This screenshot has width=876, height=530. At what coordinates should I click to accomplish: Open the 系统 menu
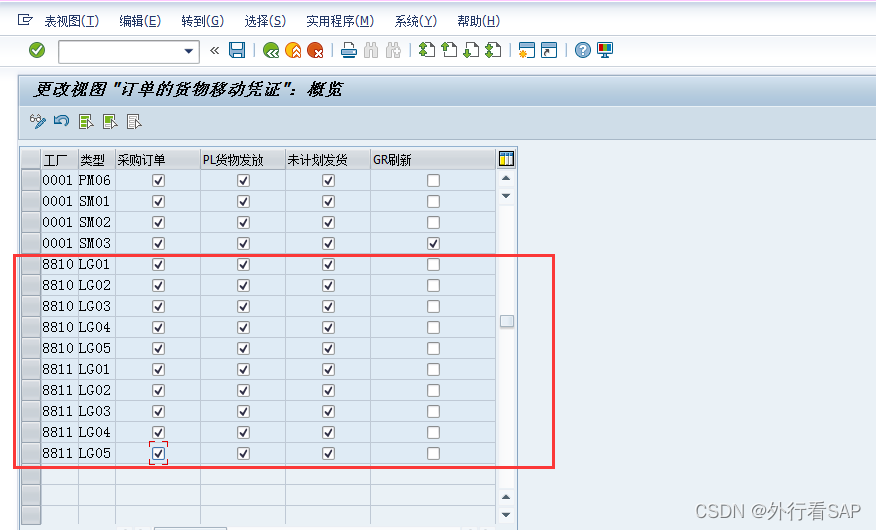[x=415, y=21]
